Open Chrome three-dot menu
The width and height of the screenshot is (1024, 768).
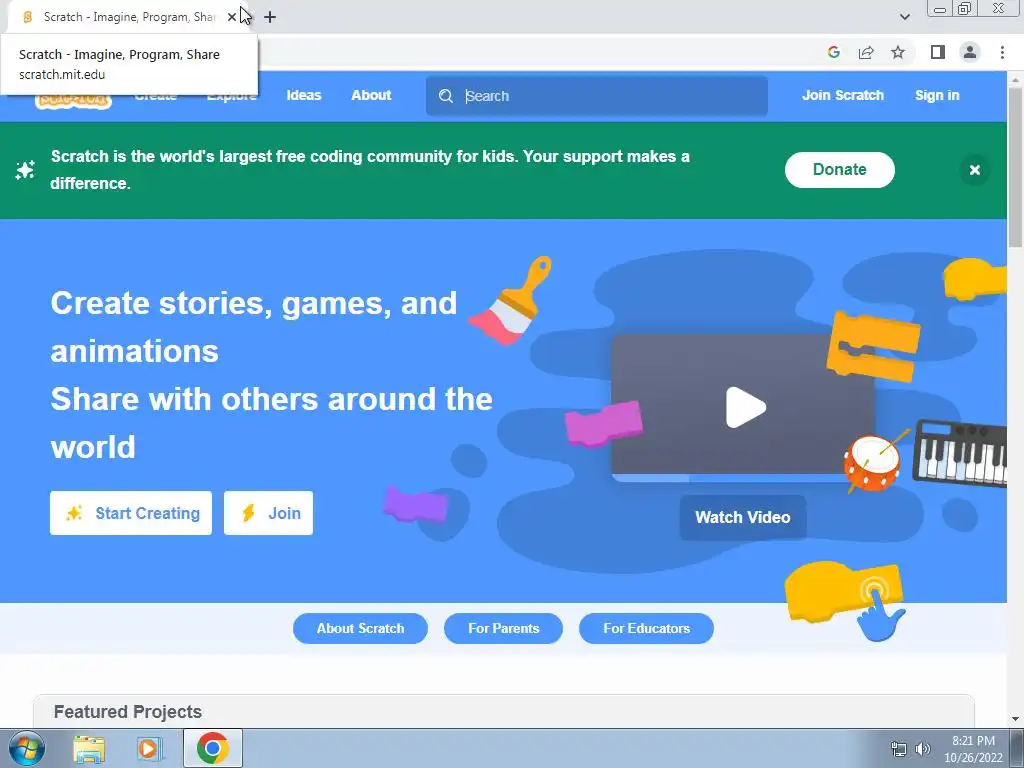(1002, 52)
